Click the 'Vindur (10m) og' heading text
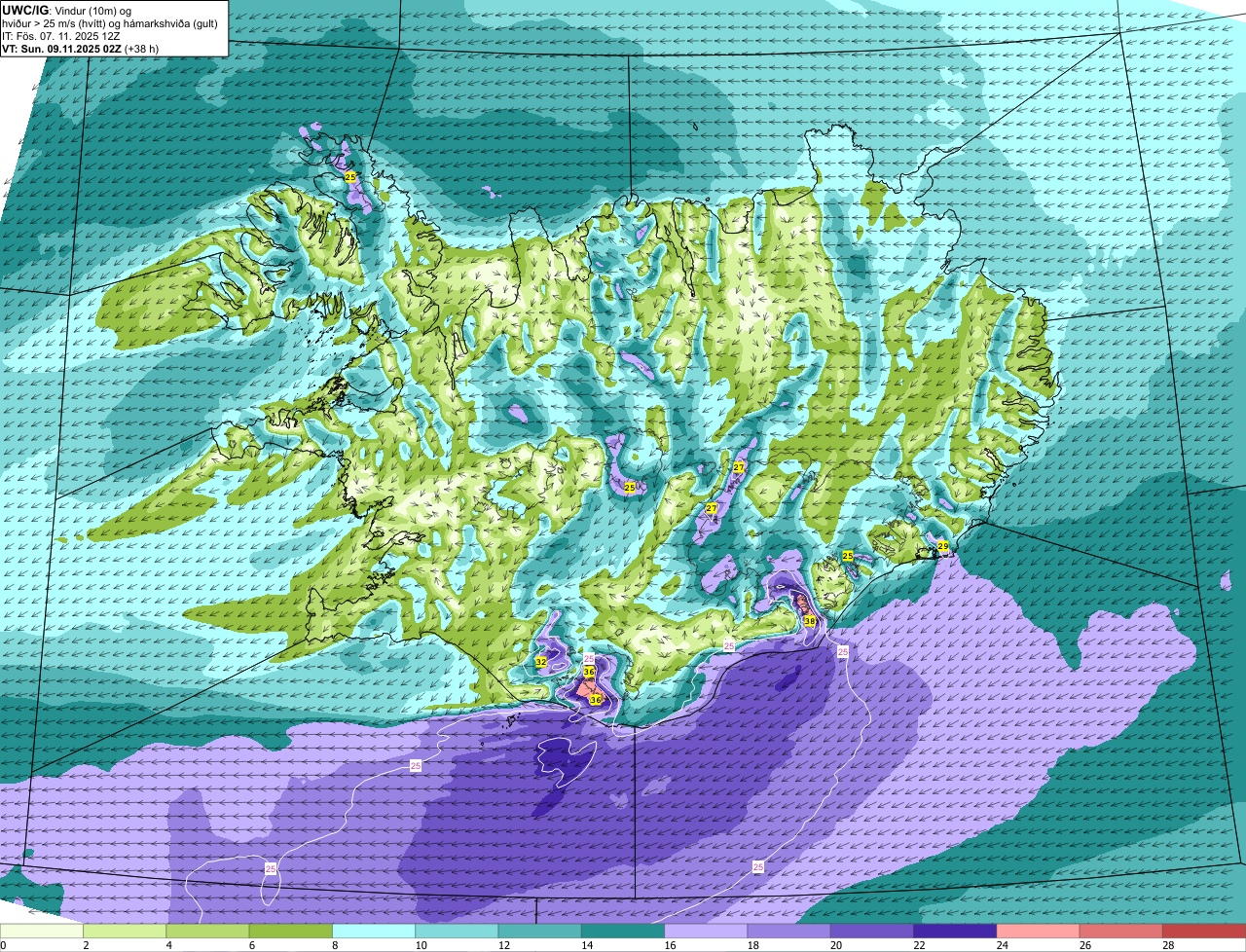Viewport: 1246px width, 952px height. 92,10
